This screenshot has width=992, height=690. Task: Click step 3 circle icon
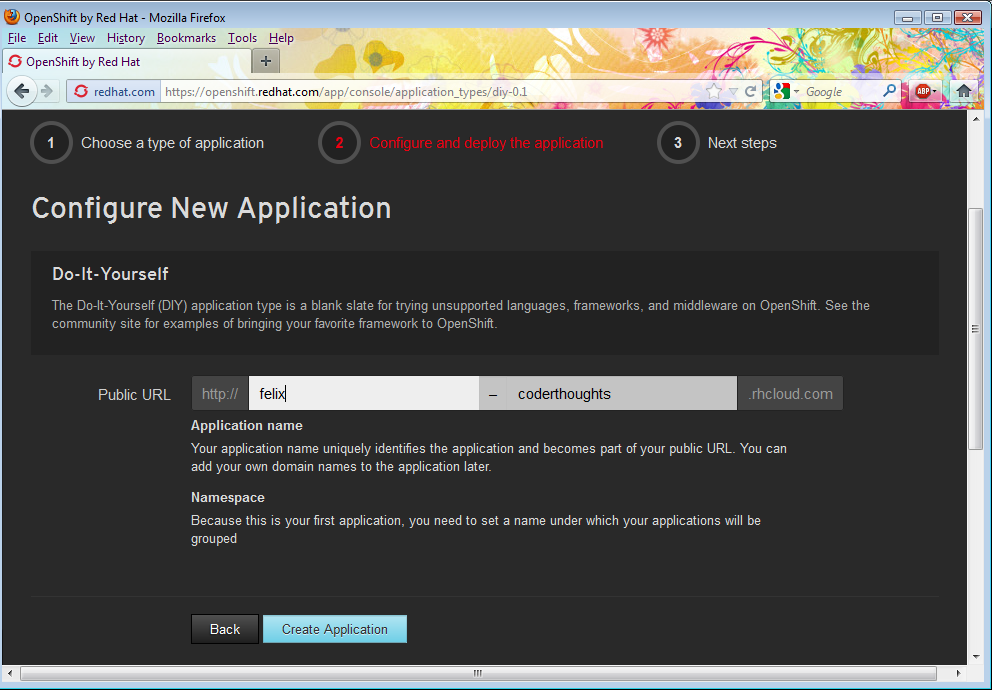678,143
